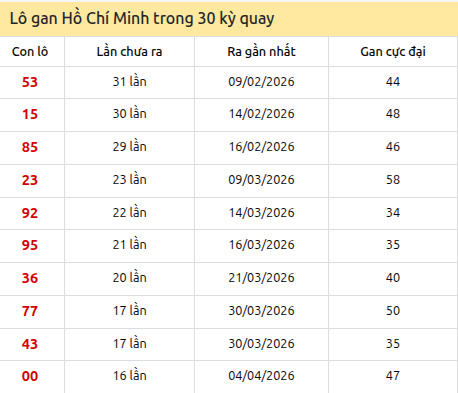Viewport: 458px width, 393px height.
Task: Select red number 23 in Con lô column
Action: tap(30, 180)
